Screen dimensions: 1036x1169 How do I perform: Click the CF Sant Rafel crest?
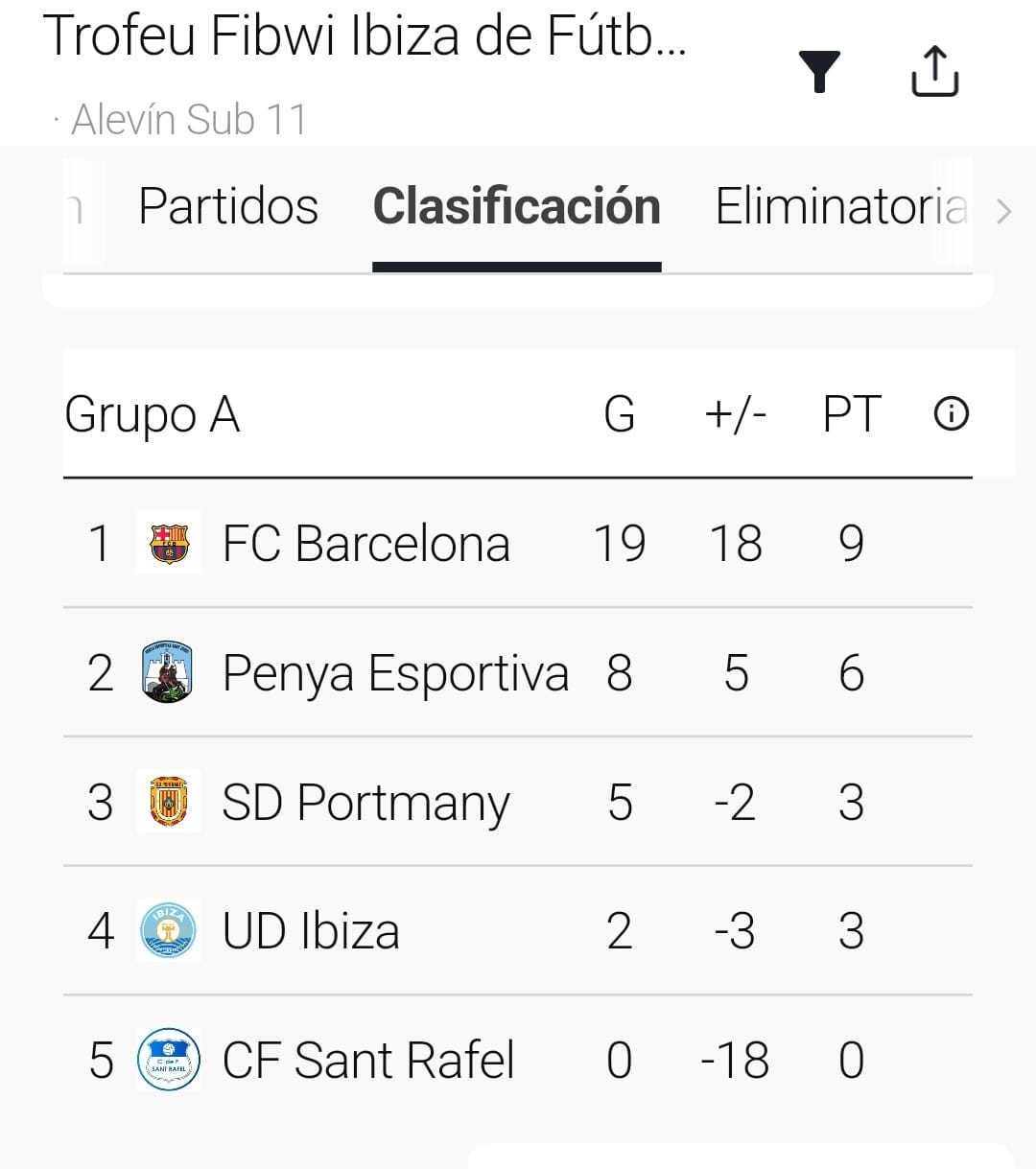click(169, 1060)
